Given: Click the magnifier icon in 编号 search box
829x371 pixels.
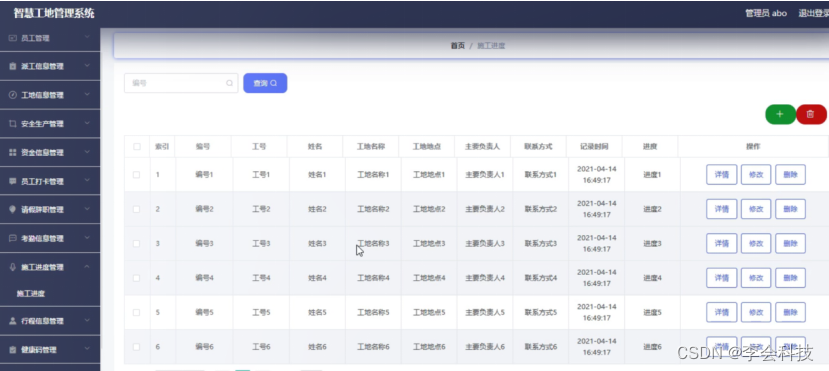Looking at the screenshot, I should [229, 83].
